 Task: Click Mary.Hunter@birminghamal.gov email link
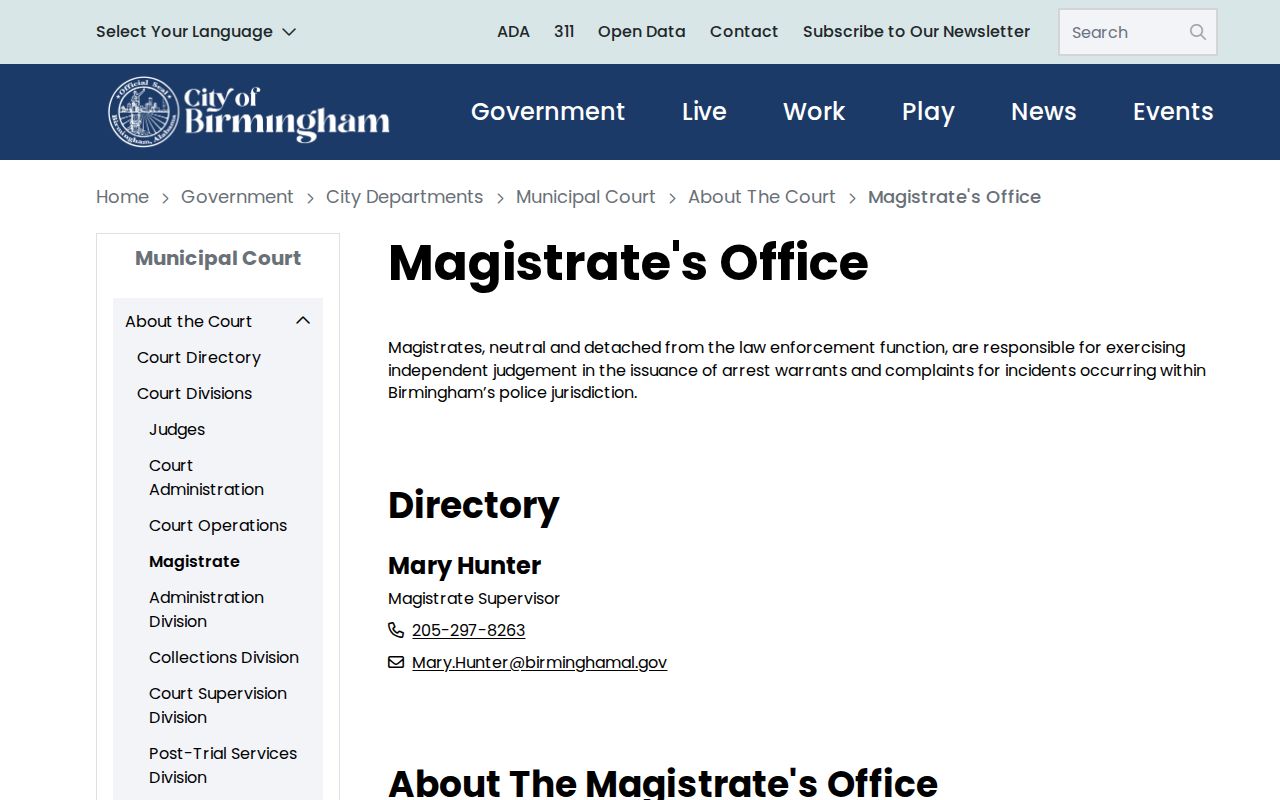tap(539, 662)
